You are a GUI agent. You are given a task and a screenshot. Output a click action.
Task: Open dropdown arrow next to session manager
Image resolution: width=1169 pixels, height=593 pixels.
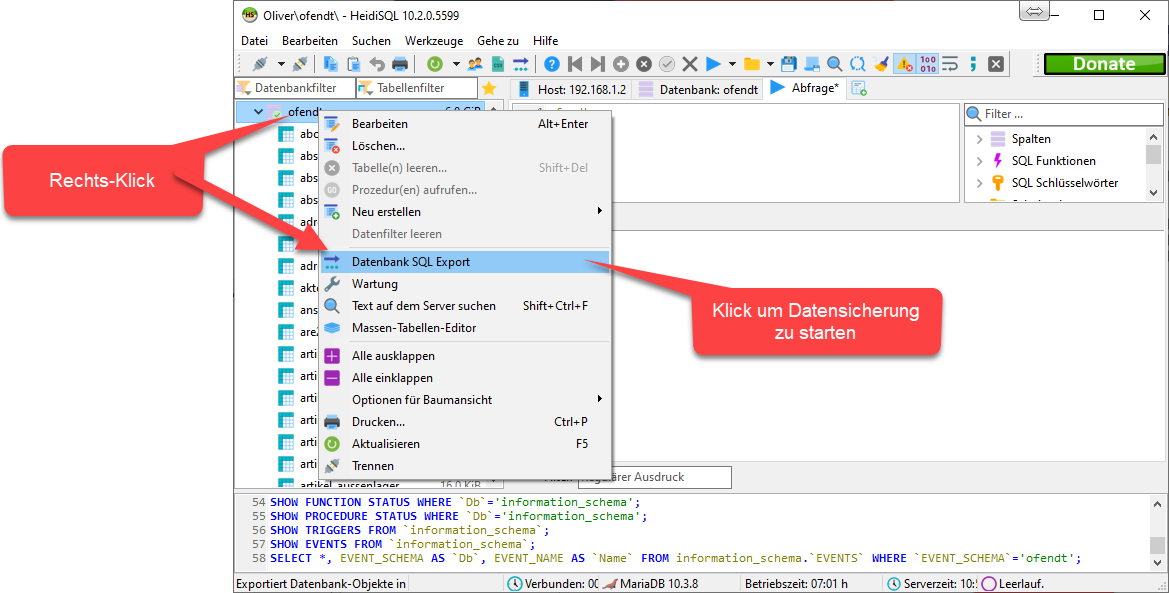281,64
